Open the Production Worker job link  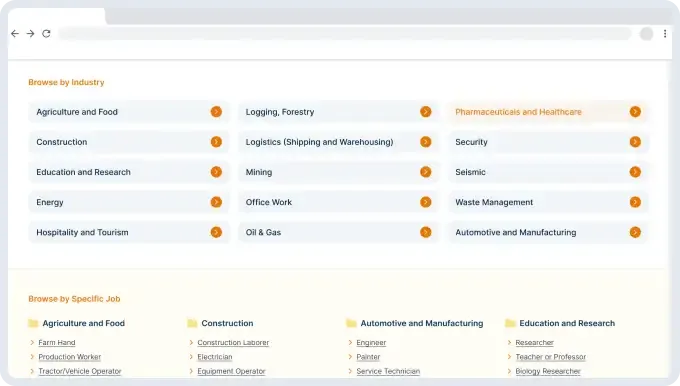click(x=70, y=357)
